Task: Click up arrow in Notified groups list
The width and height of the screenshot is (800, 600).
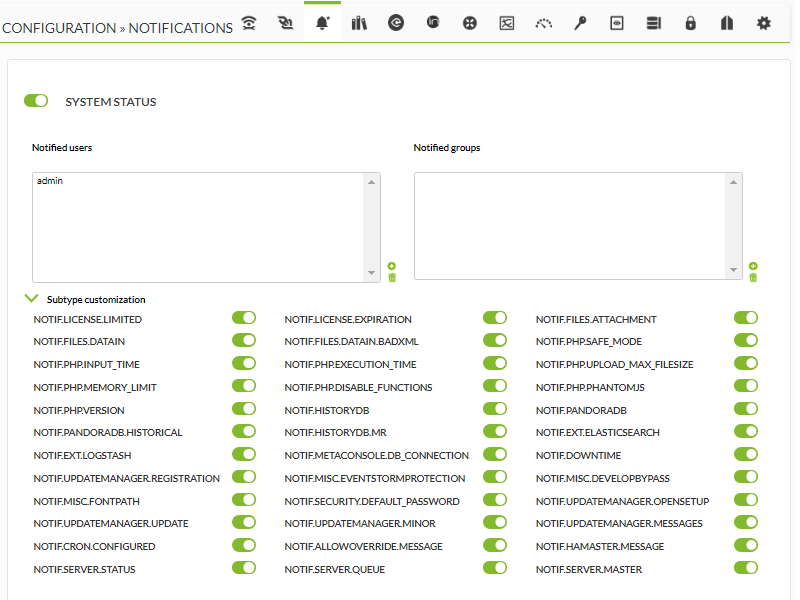Action: coord(733,182)
